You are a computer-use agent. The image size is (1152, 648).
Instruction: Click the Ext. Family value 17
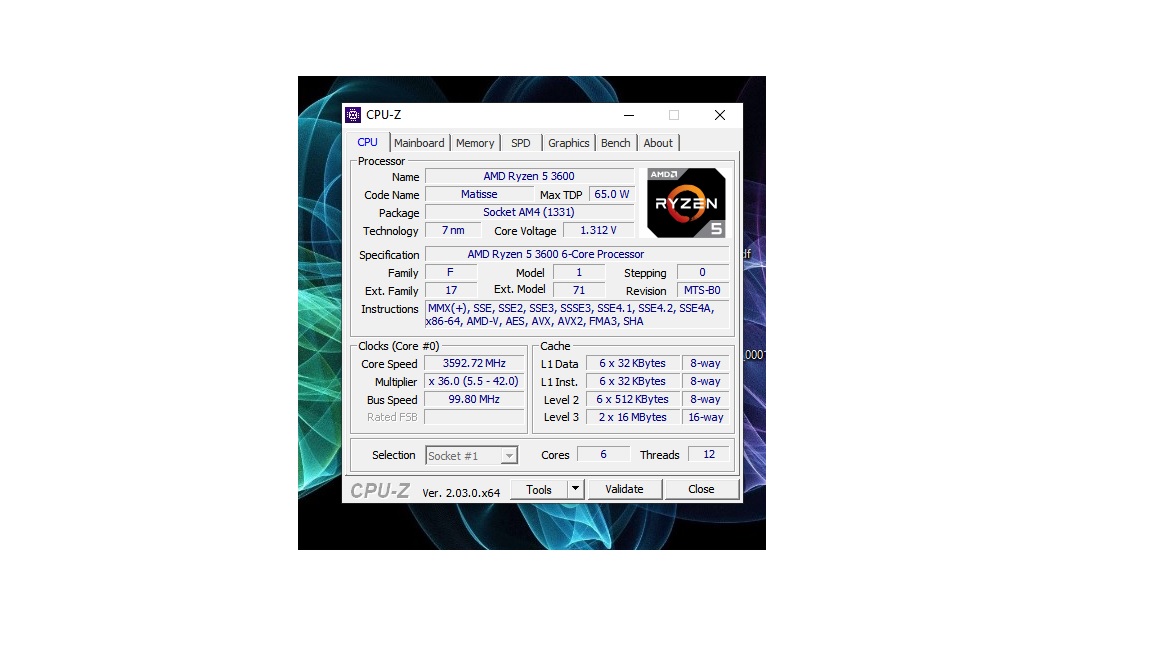(450, 291)
